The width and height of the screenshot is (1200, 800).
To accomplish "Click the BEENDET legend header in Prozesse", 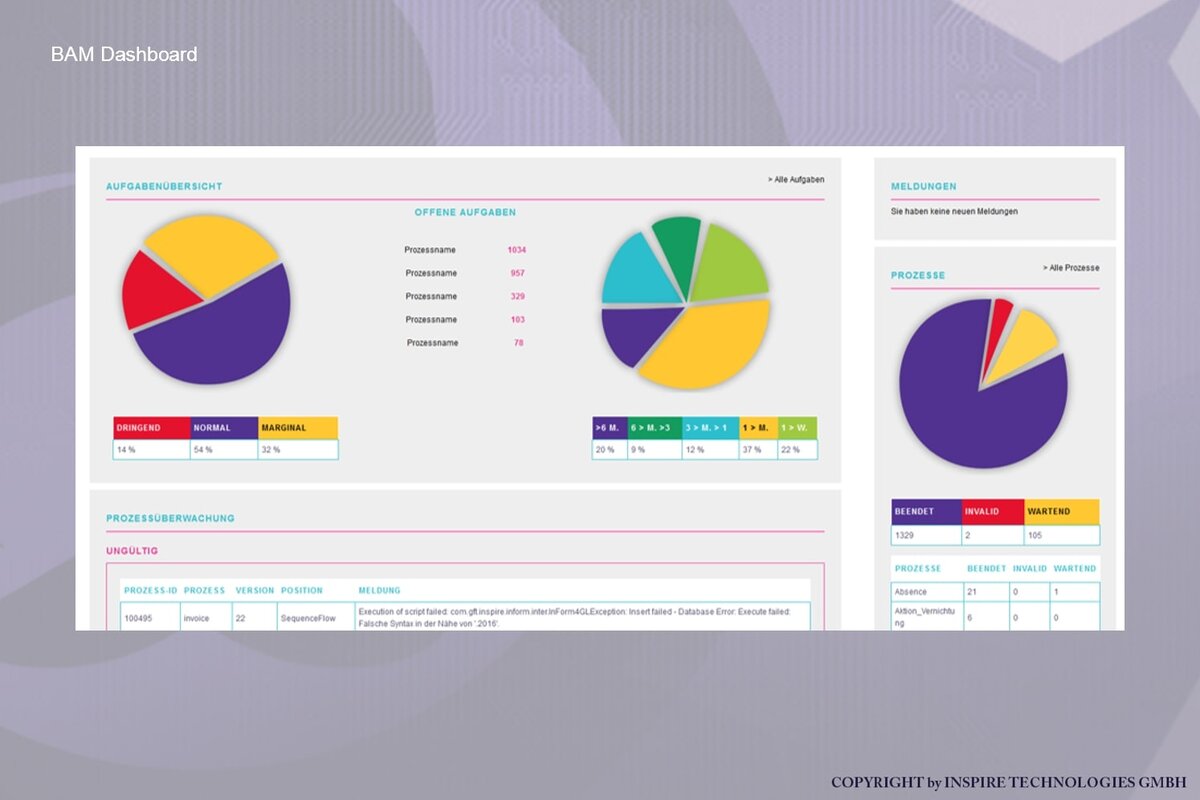I will [926, 511].
